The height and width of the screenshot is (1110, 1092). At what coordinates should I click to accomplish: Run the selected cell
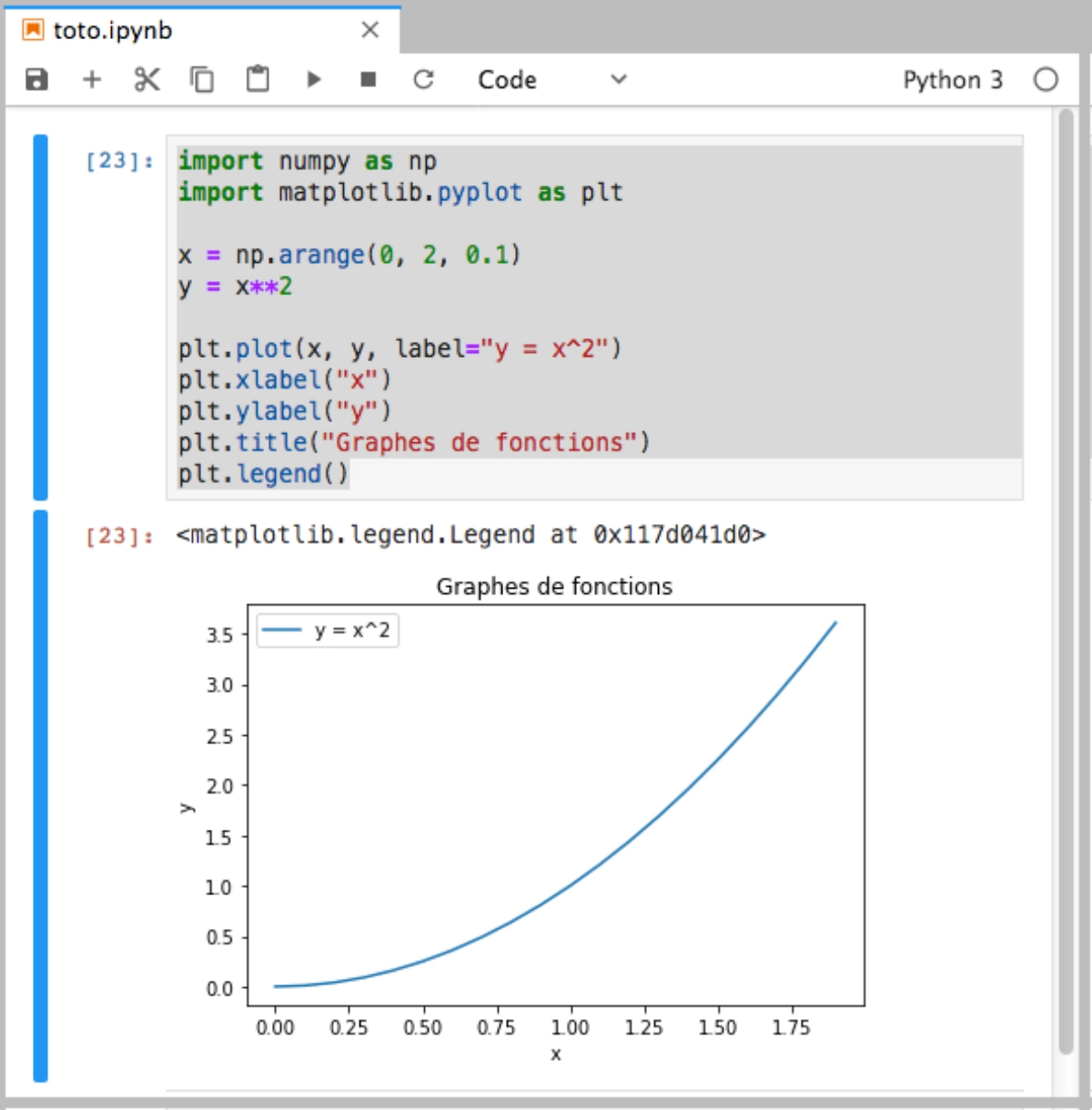coord(314,80)
